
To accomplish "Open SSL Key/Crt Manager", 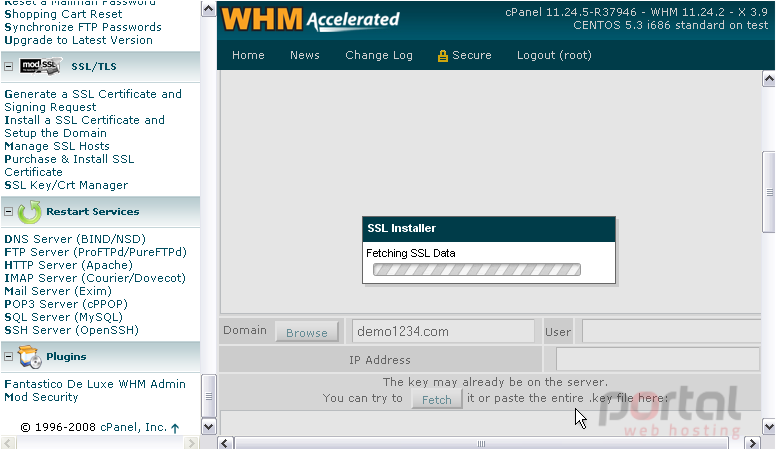I will [66, 185].
